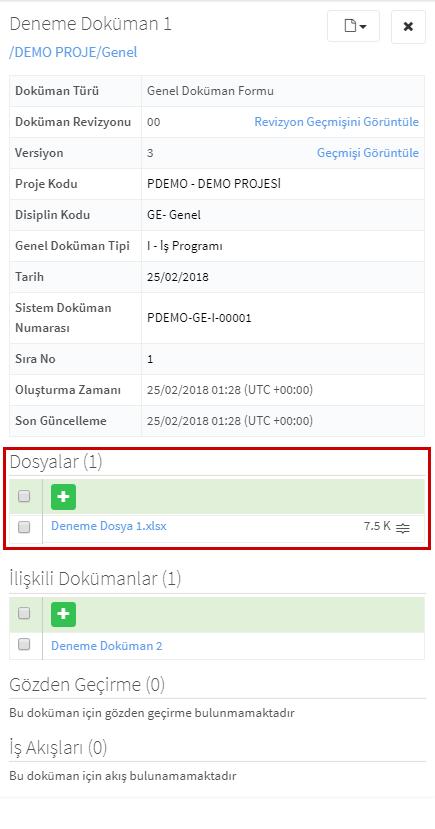The width and height of the screenshot is (435, 829).
Task: Click Revizyon Geçmişini Görüntüle link
Action: coord(337,122)
